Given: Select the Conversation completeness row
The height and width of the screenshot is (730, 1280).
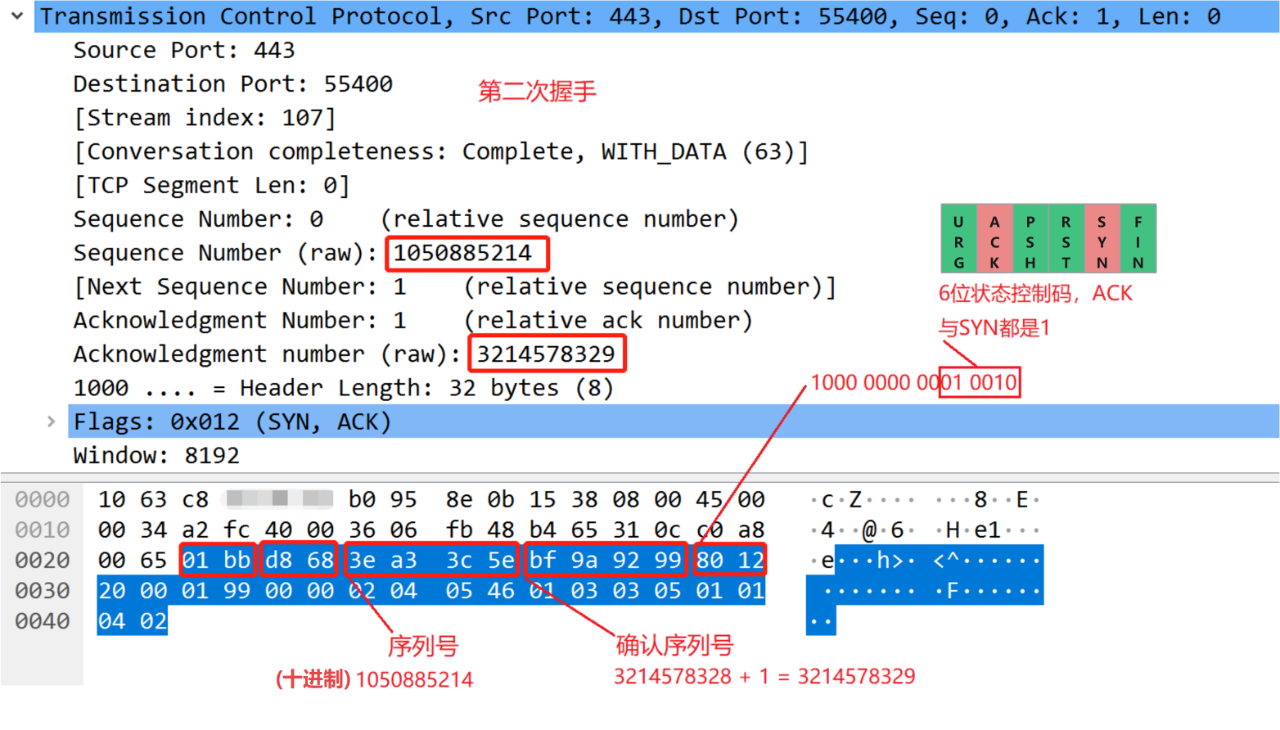Looking at the screenshot, I should [x=441, y=152].
